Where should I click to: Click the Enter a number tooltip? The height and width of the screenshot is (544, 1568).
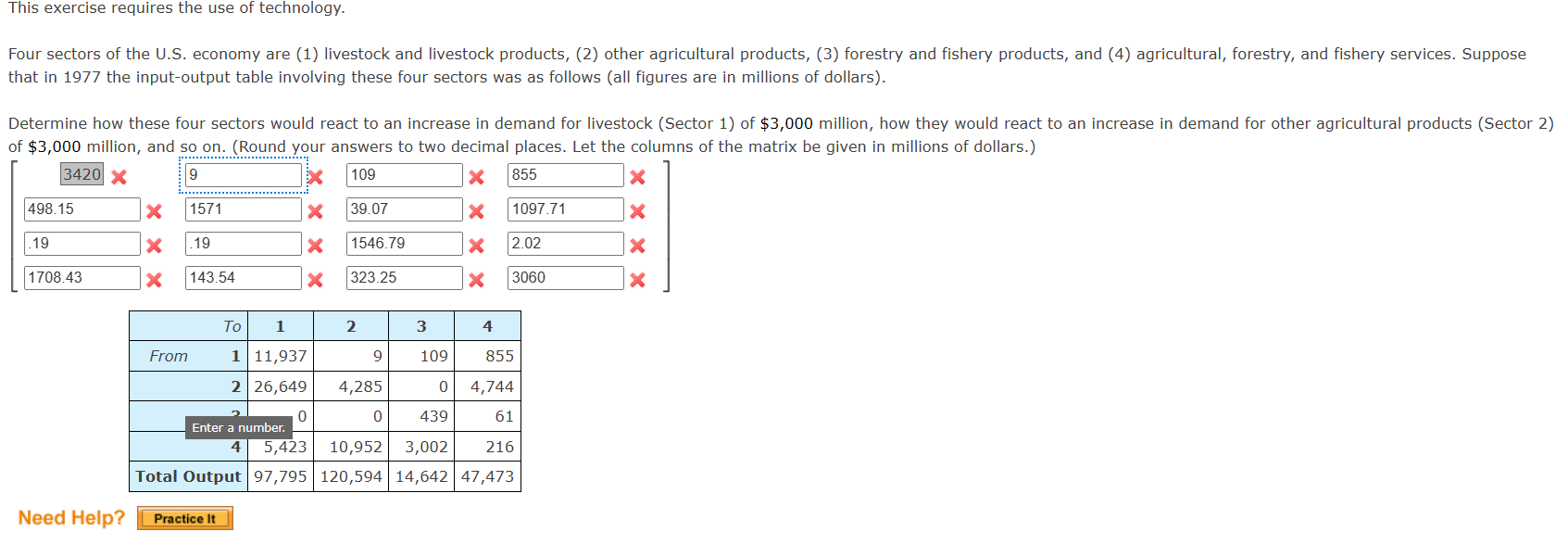(x=238, y=427)
